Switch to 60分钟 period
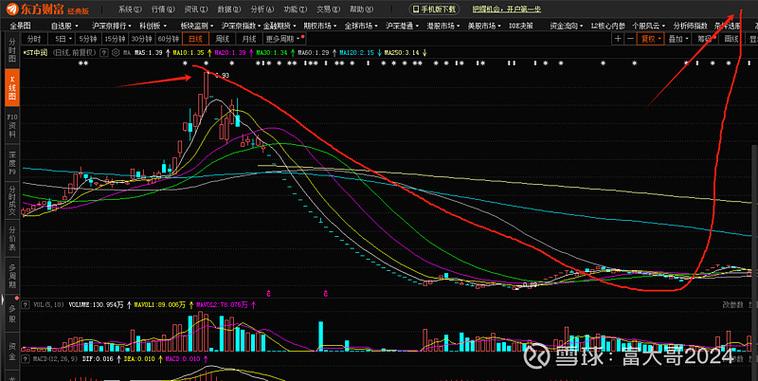 click(168, 39)
